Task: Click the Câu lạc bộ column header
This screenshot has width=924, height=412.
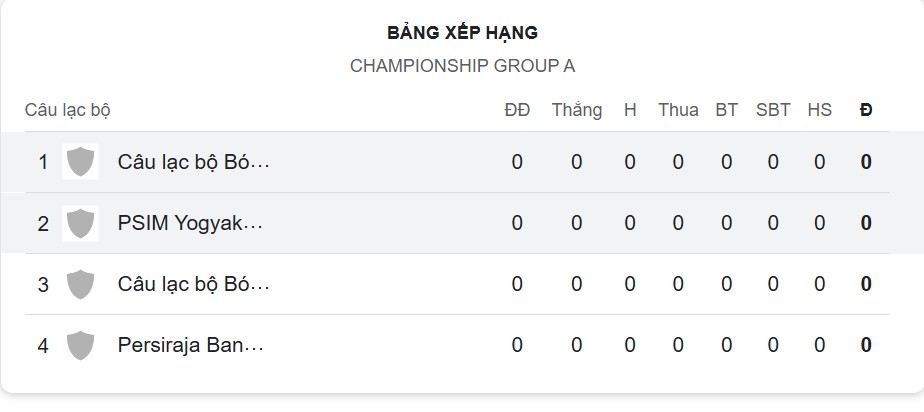Action: (67, 110)
